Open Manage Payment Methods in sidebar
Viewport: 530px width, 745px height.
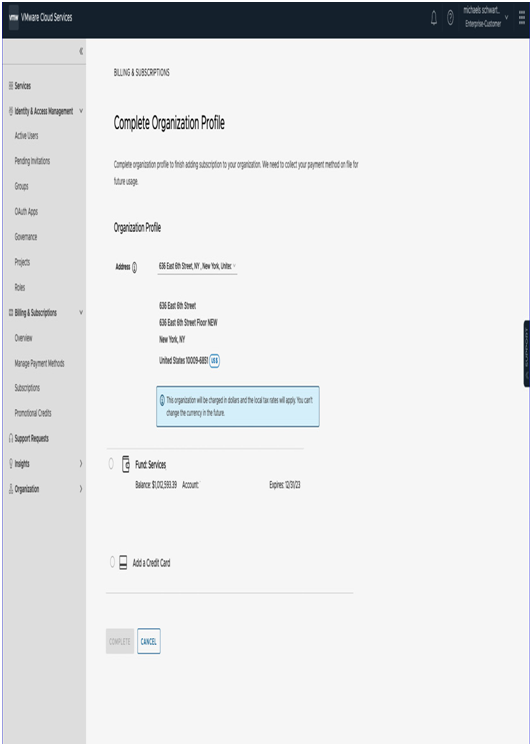[39, 363]
